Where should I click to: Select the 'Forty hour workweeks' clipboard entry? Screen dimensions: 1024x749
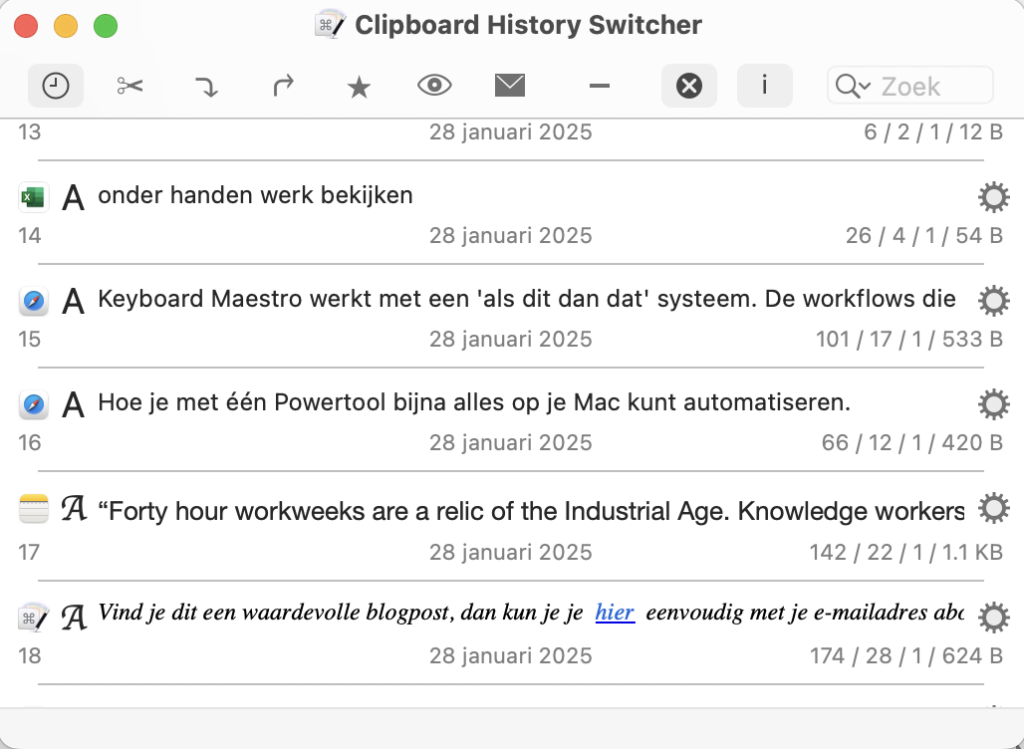point(530,512)
